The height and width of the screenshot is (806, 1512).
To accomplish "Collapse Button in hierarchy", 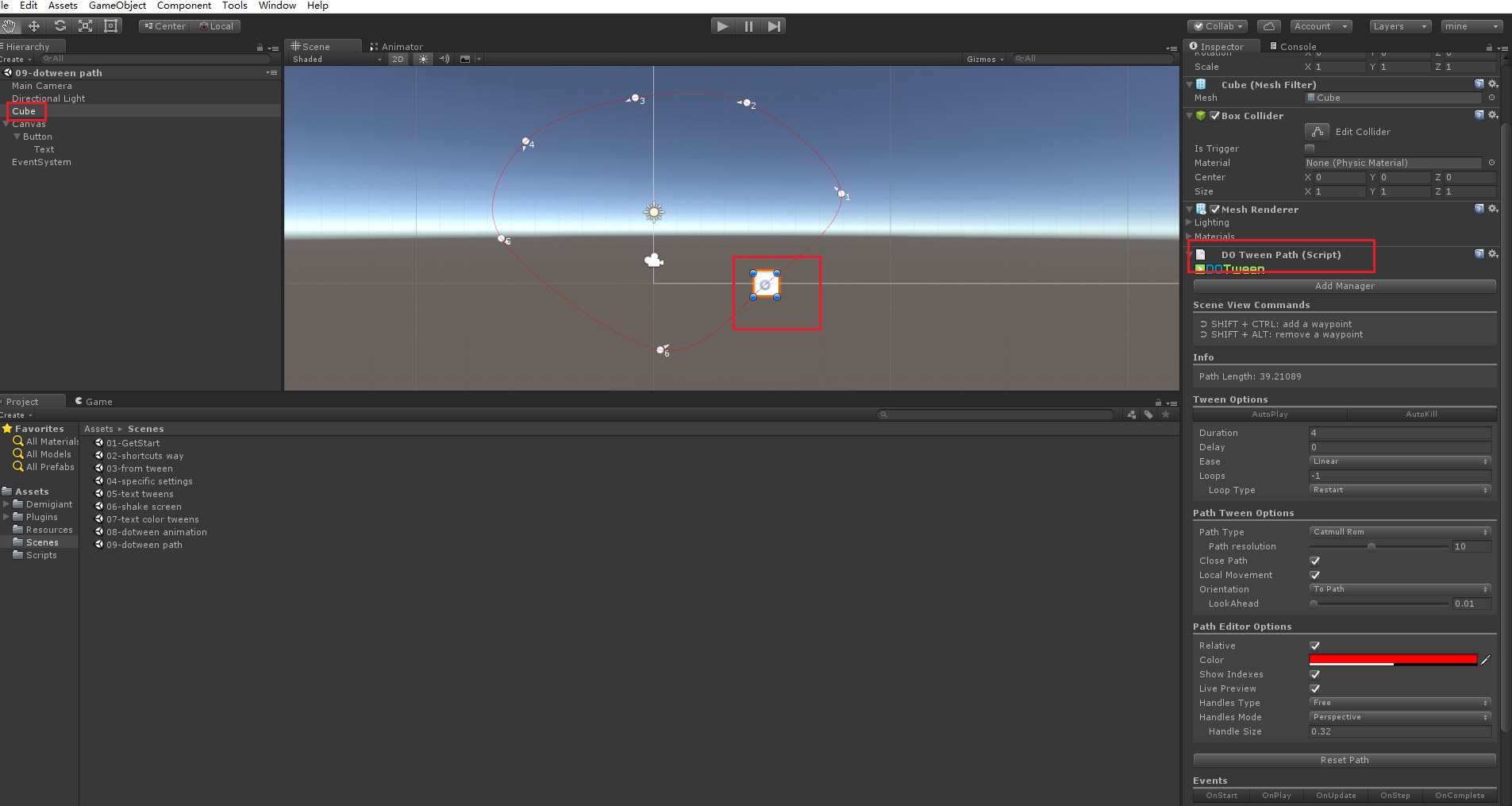I will pos(17,137).
